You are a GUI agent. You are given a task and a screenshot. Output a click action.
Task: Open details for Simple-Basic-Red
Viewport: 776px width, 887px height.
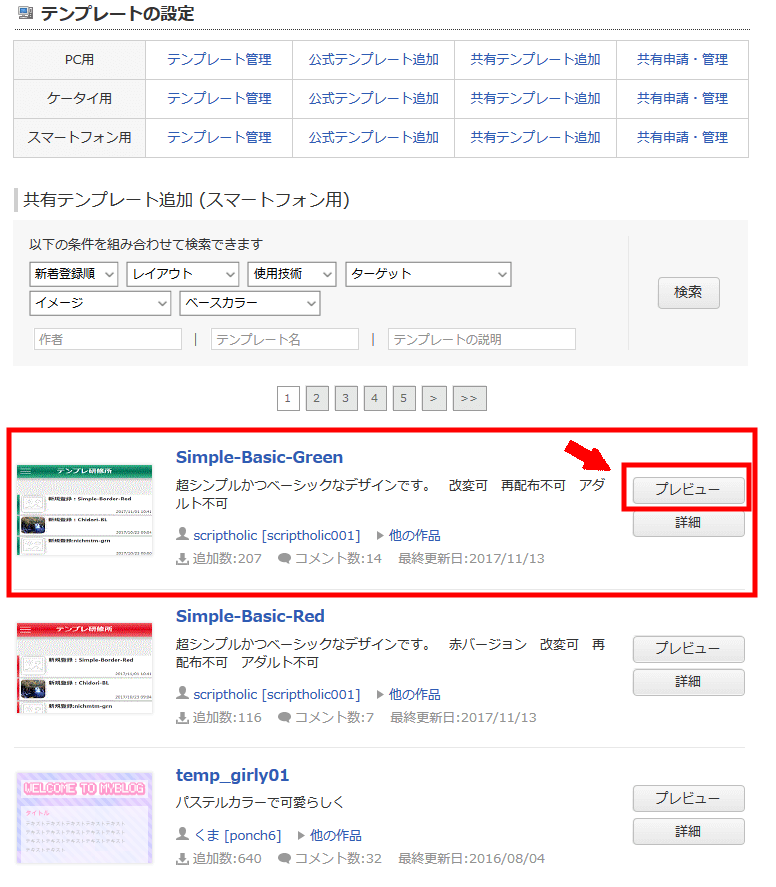[688, 682]
